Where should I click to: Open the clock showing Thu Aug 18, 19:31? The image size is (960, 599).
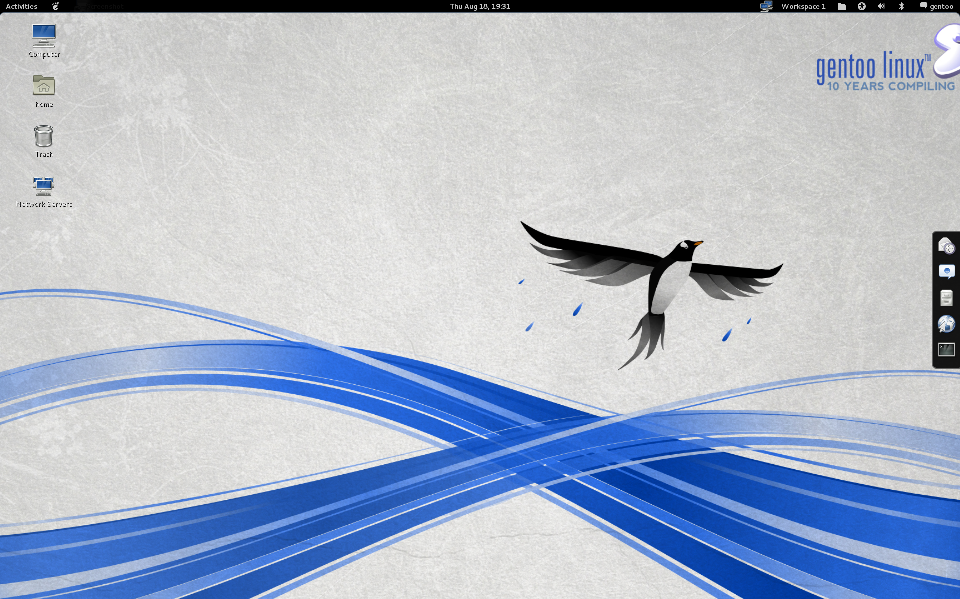point(480,6)
